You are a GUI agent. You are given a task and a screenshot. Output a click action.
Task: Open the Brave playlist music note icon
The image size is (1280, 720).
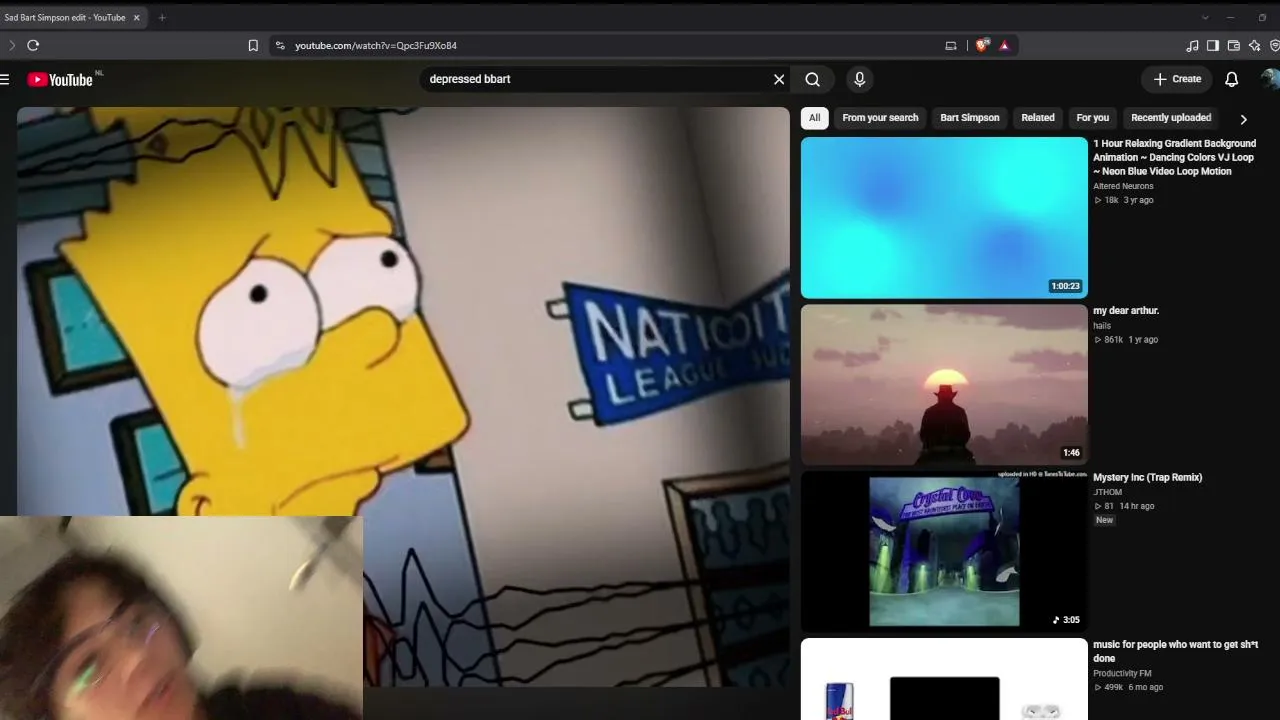1192,45
